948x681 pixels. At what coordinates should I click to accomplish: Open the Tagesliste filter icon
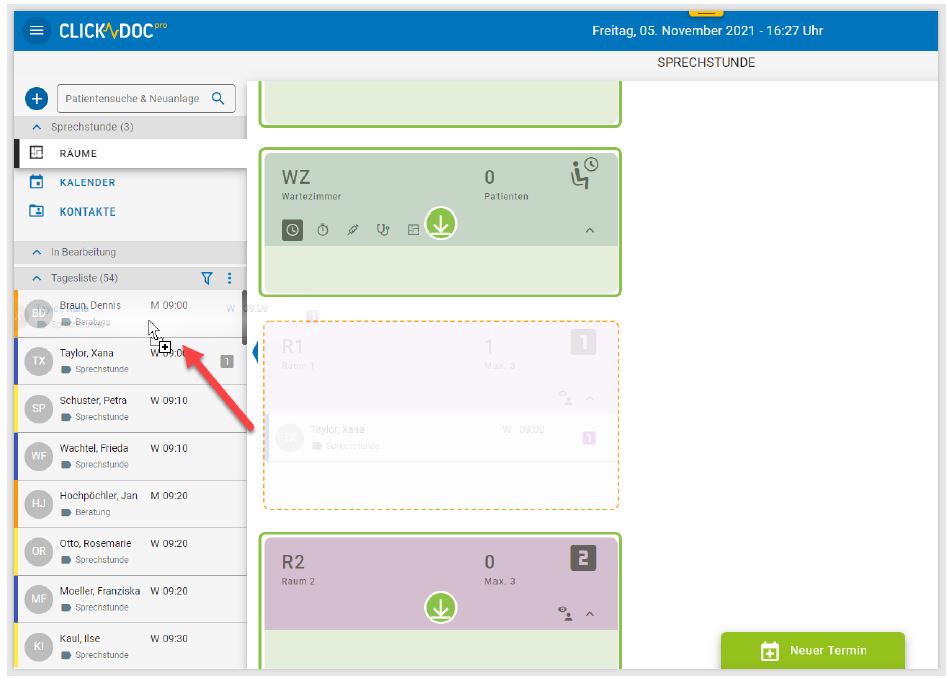coord(208,278)
